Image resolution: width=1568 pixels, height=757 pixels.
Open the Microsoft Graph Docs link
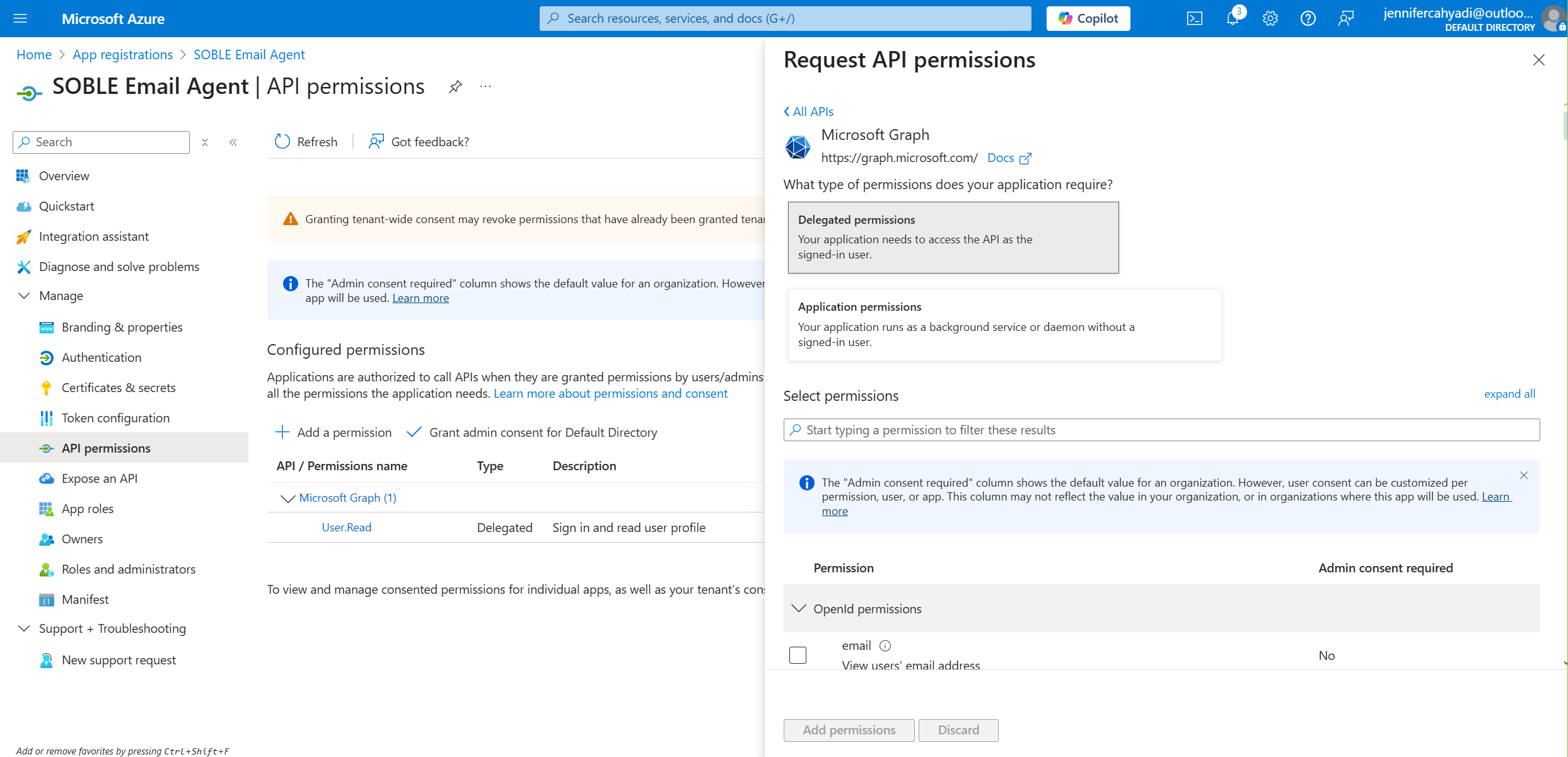click(1009, 158)
